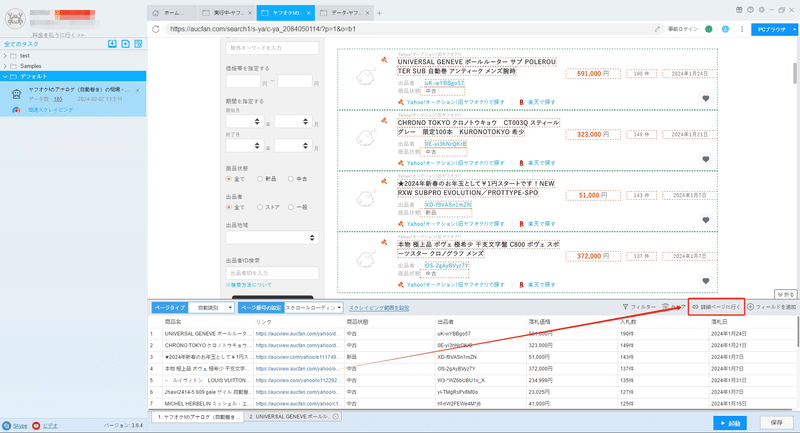Click the import task icon beside 全てのタスク
The height and width of the screenshot is (433, 800).
pyautogui.click(x=112, y=44)
